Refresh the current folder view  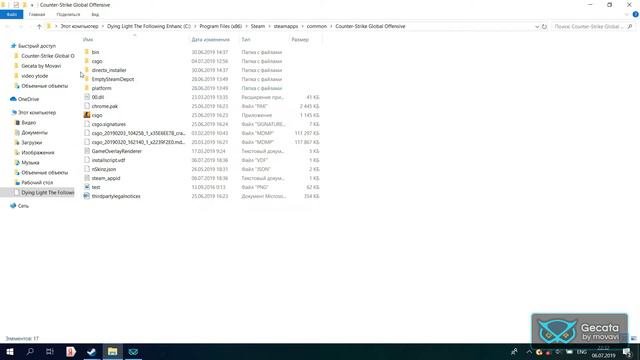544,27
